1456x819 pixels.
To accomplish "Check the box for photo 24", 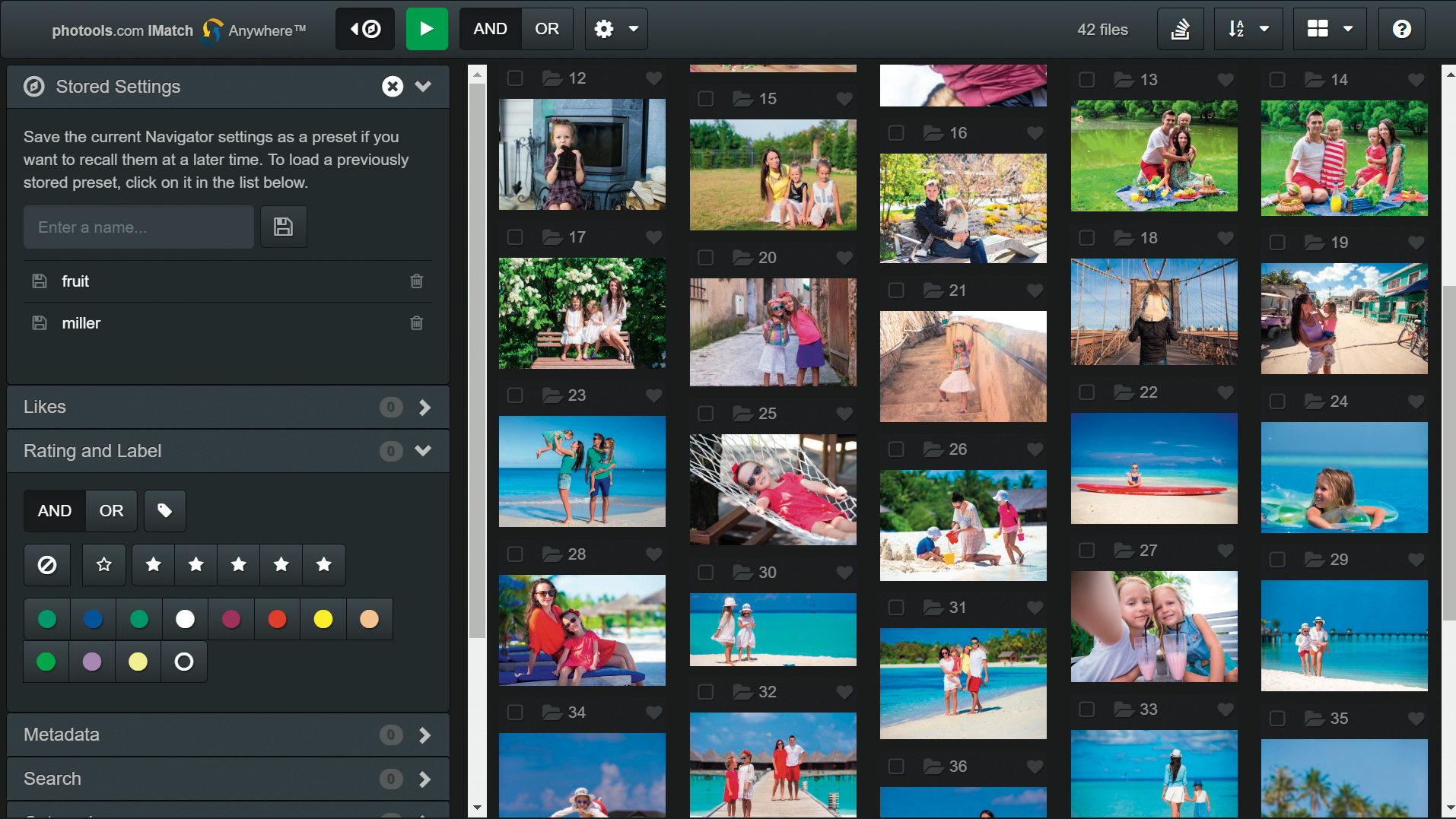I will pyautogui.click(x=1277, y=402).
